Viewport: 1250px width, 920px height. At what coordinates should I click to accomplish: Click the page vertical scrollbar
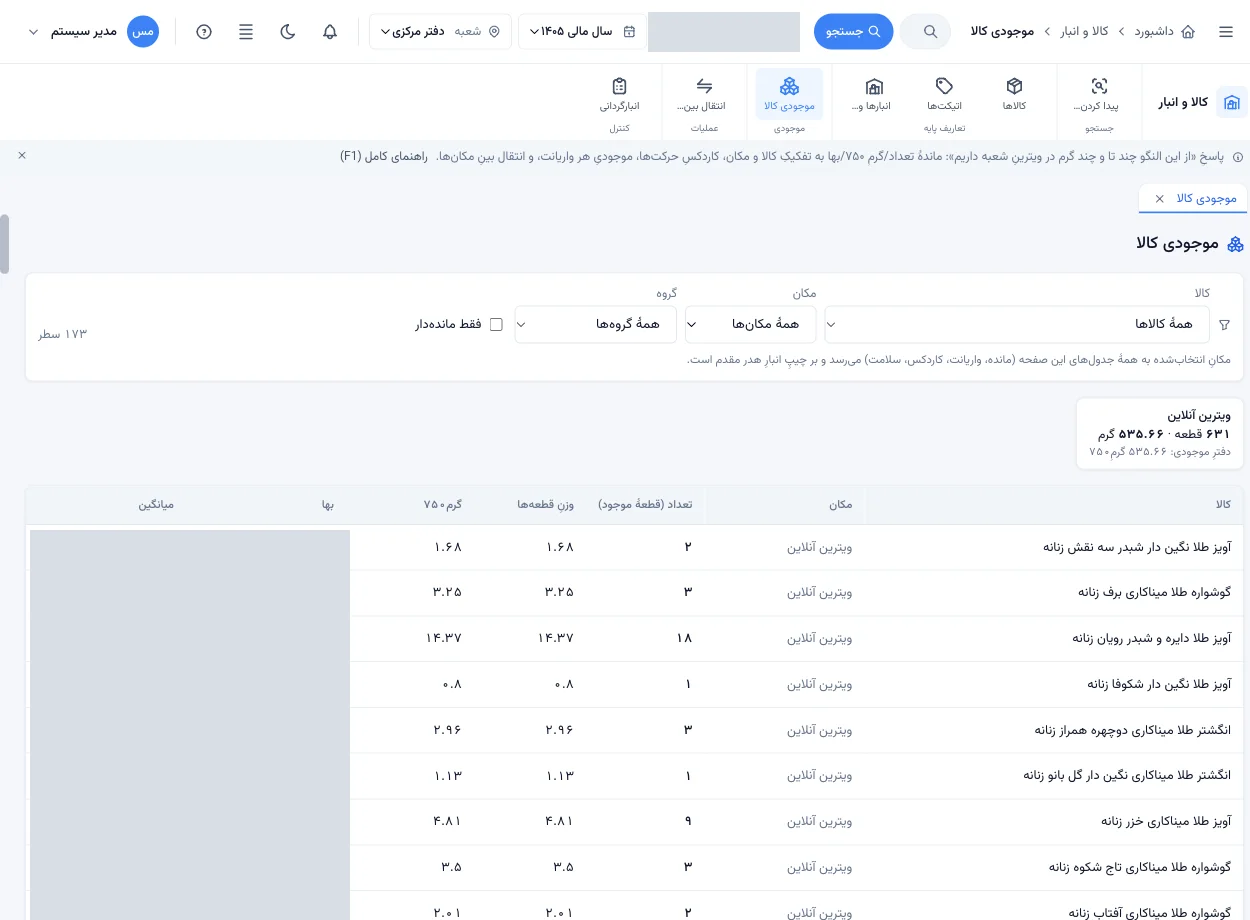[5, 243]
